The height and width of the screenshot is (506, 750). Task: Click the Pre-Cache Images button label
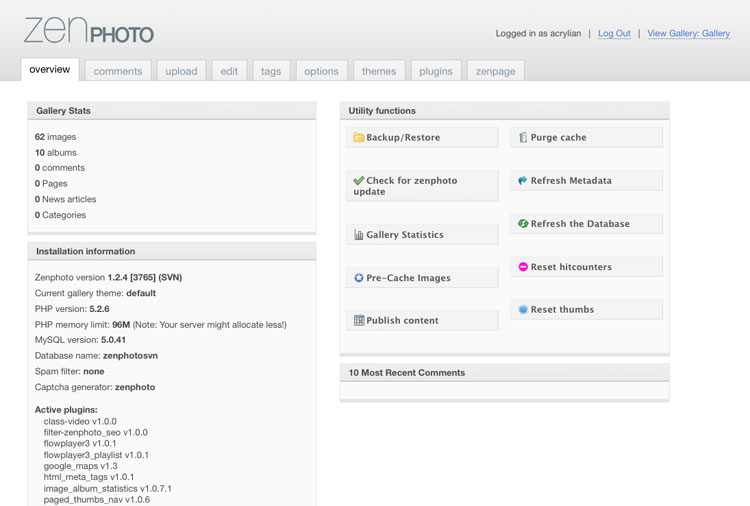408,278
